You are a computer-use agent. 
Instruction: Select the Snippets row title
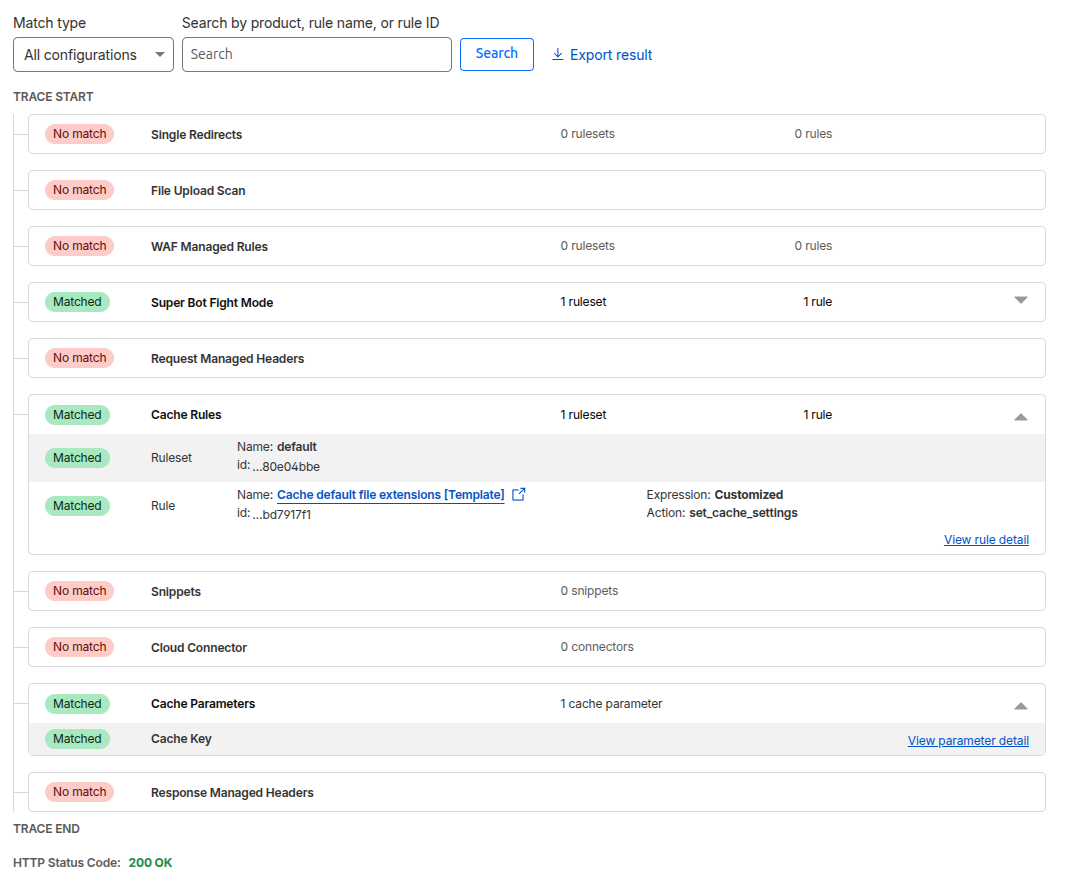tap(176, 592)
